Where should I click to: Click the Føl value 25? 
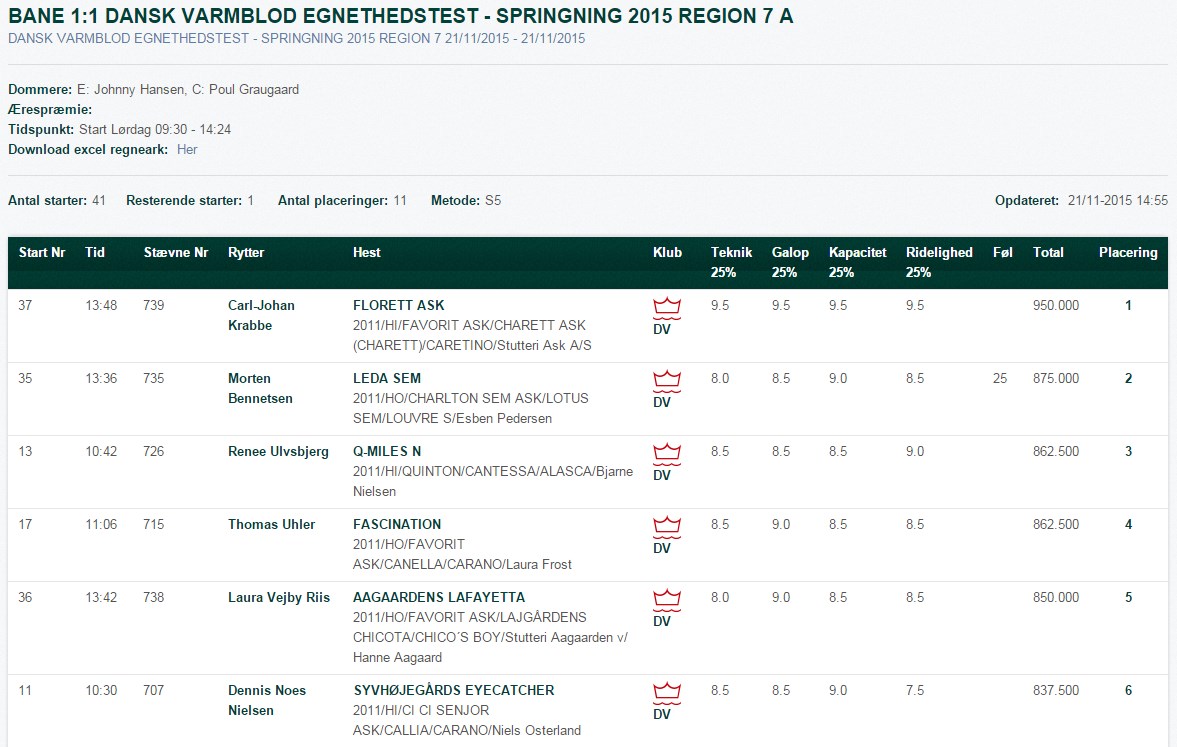click(x=1000, y=378)
